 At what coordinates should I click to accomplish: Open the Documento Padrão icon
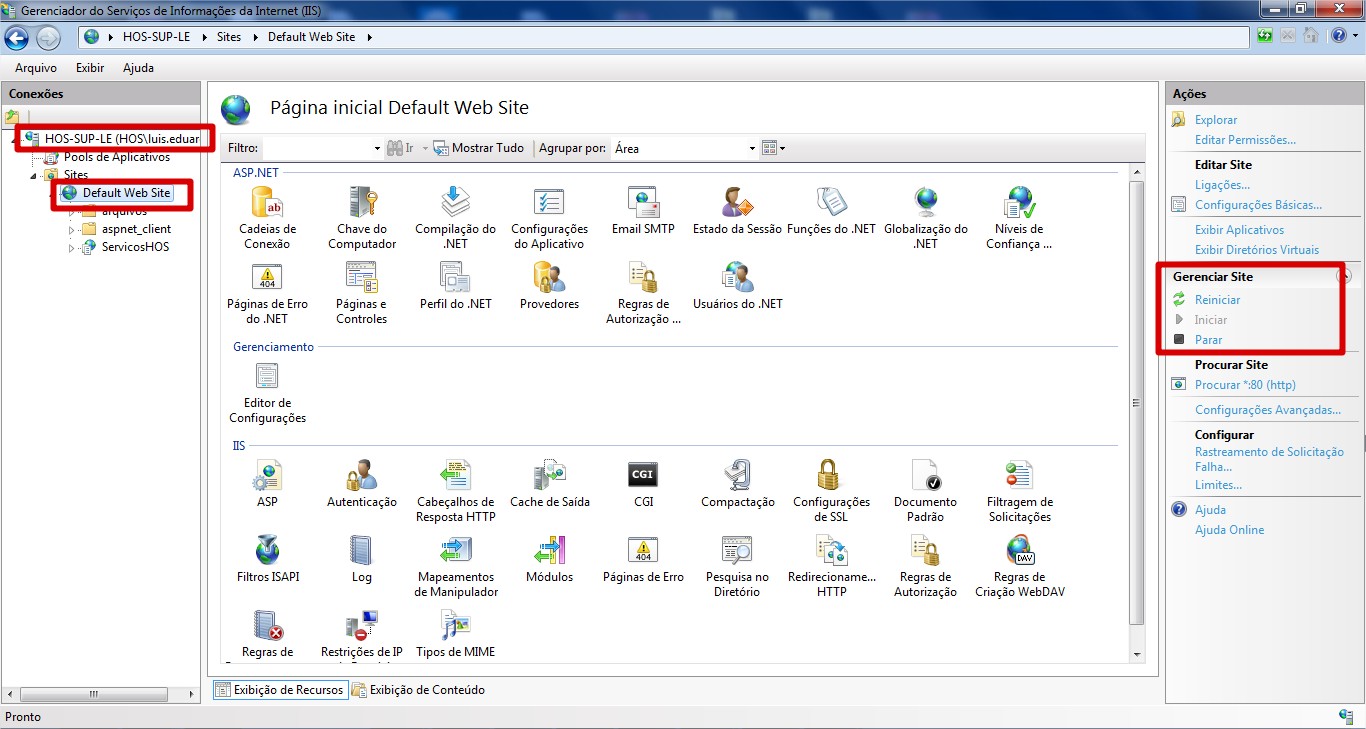pos(925,476)
